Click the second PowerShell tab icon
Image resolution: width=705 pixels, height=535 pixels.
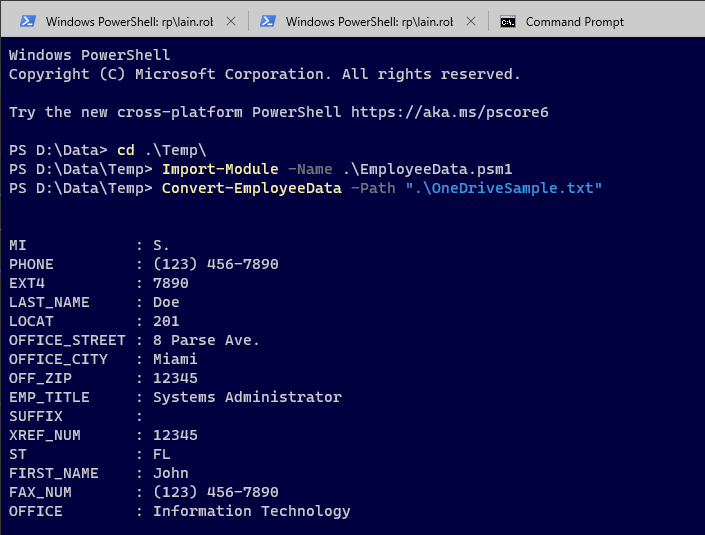coord(268,21)
